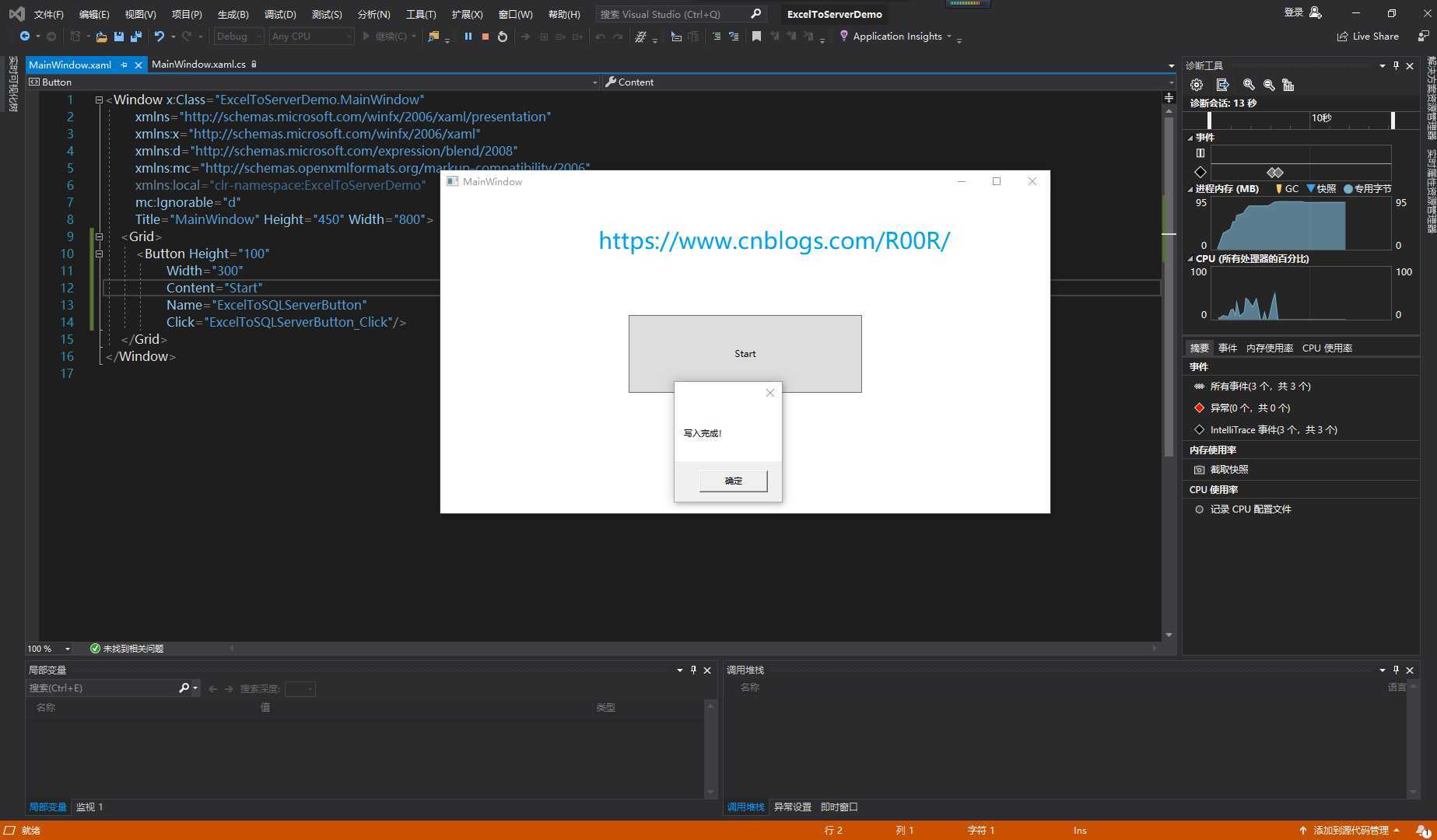Click the save all files icon

(136, 37)
